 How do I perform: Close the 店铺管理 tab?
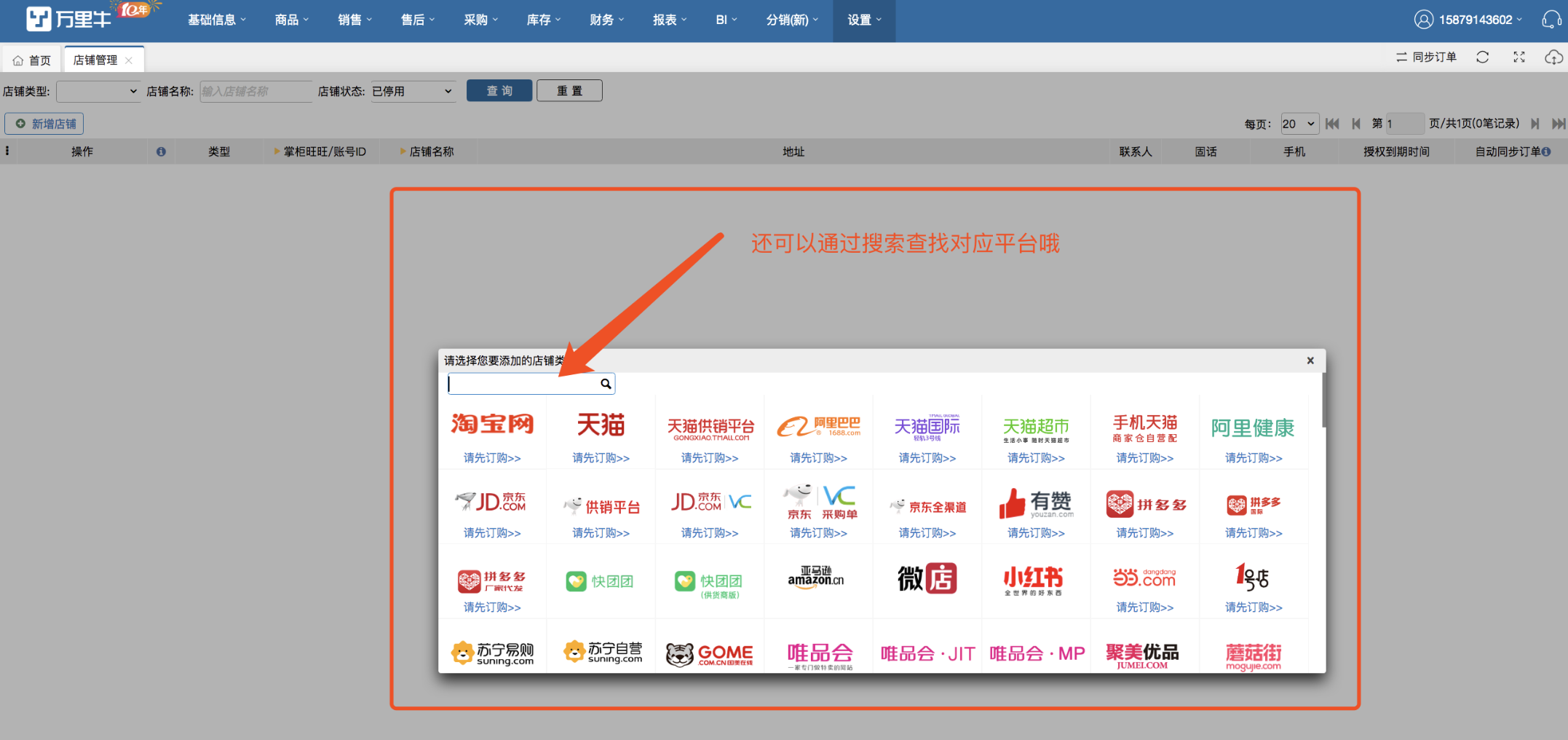129,60
